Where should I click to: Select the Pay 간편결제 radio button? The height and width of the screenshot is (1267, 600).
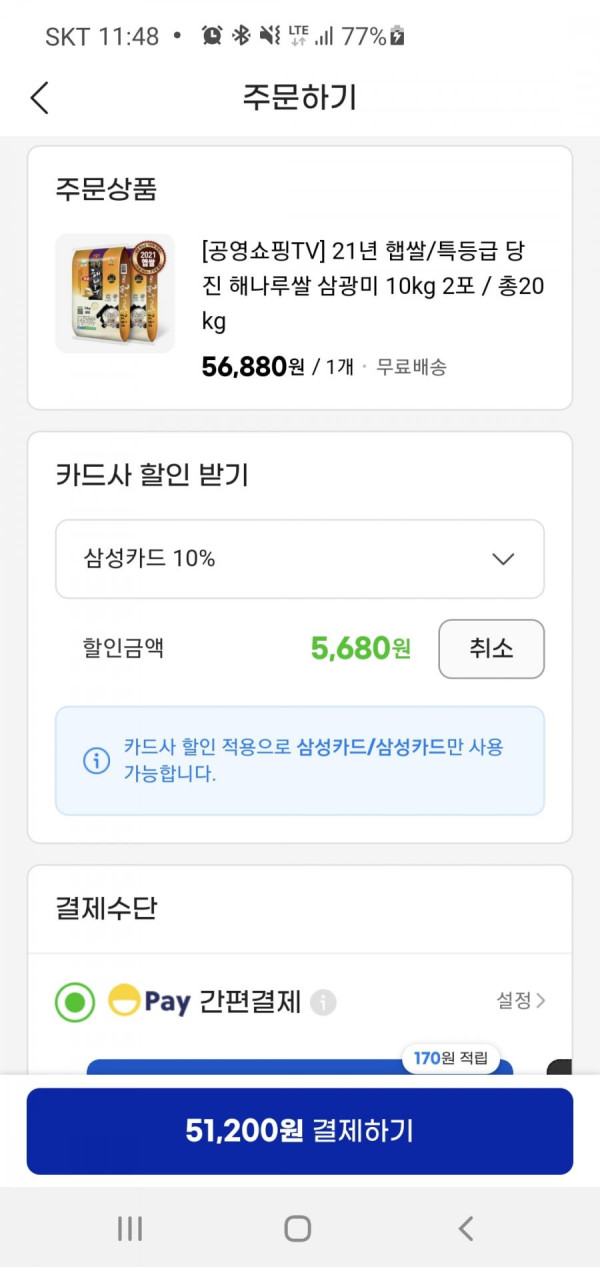[75, 1002]
